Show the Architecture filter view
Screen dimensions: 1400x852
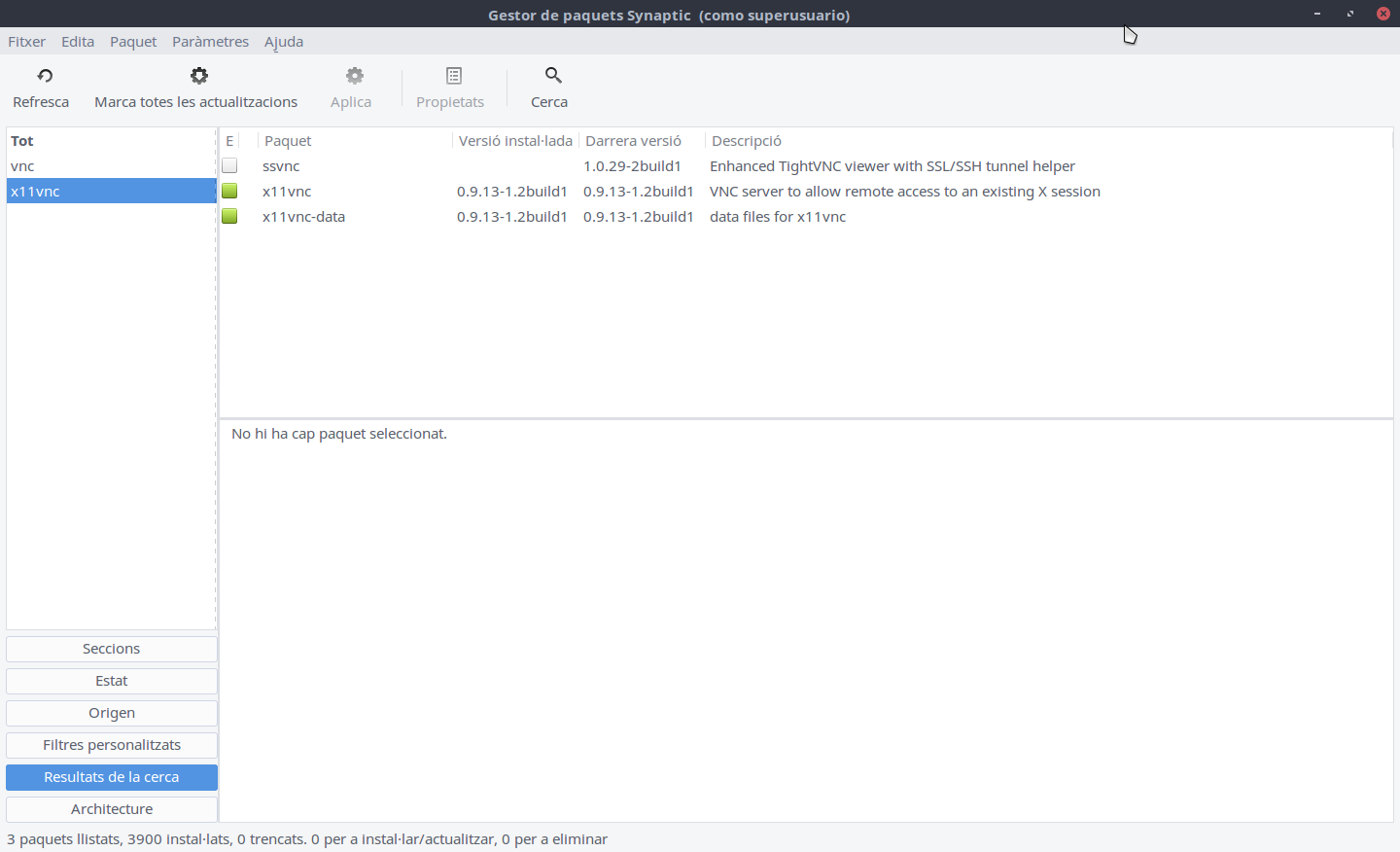[x=112, y=809]
